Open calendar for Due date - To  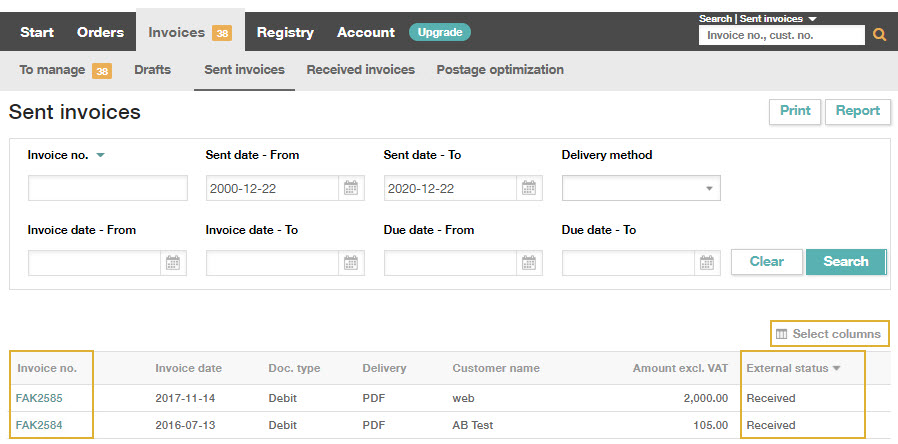707,263
